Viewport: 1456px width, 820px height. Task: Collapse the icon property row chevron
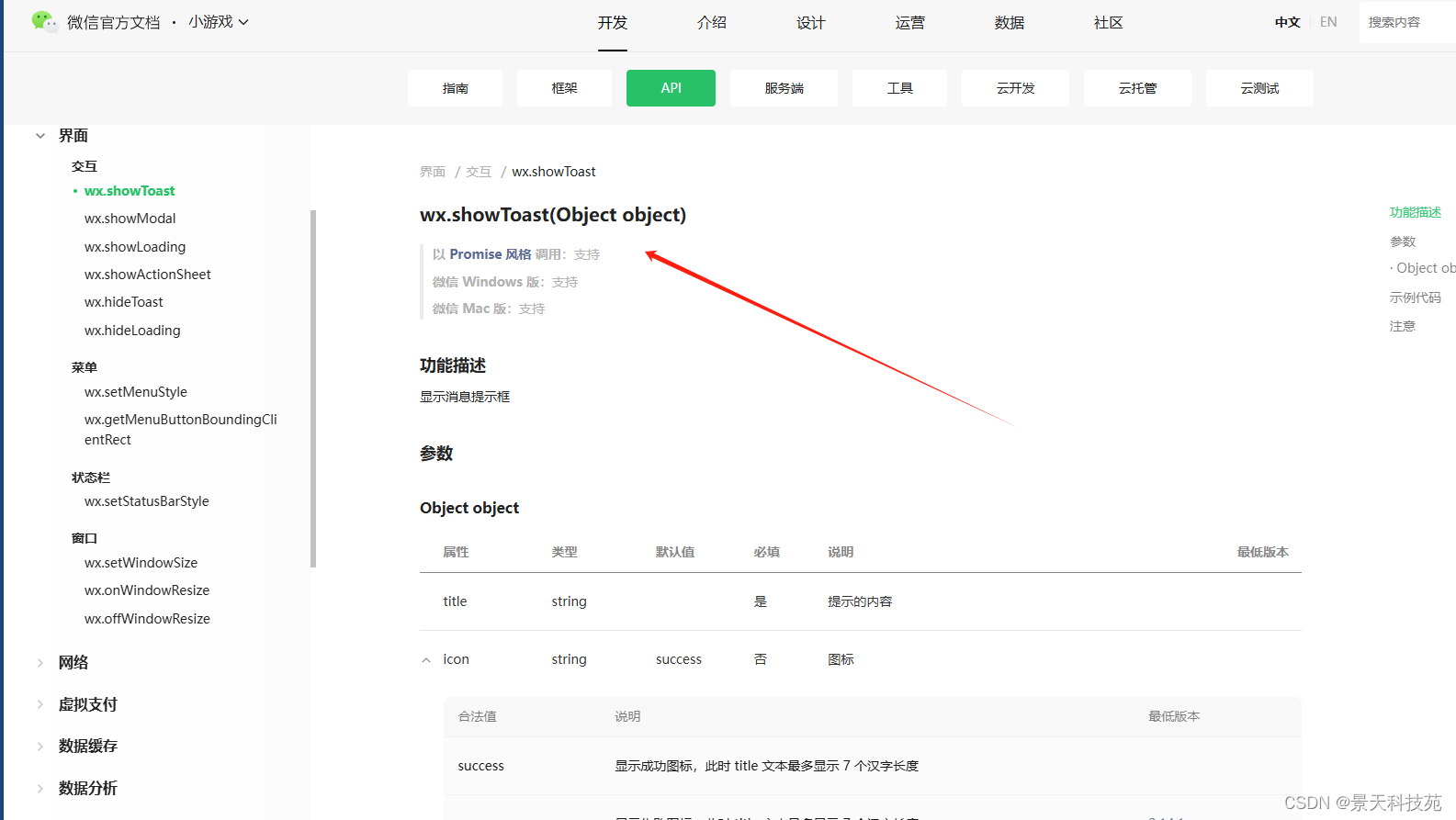(x=426, y=660)
